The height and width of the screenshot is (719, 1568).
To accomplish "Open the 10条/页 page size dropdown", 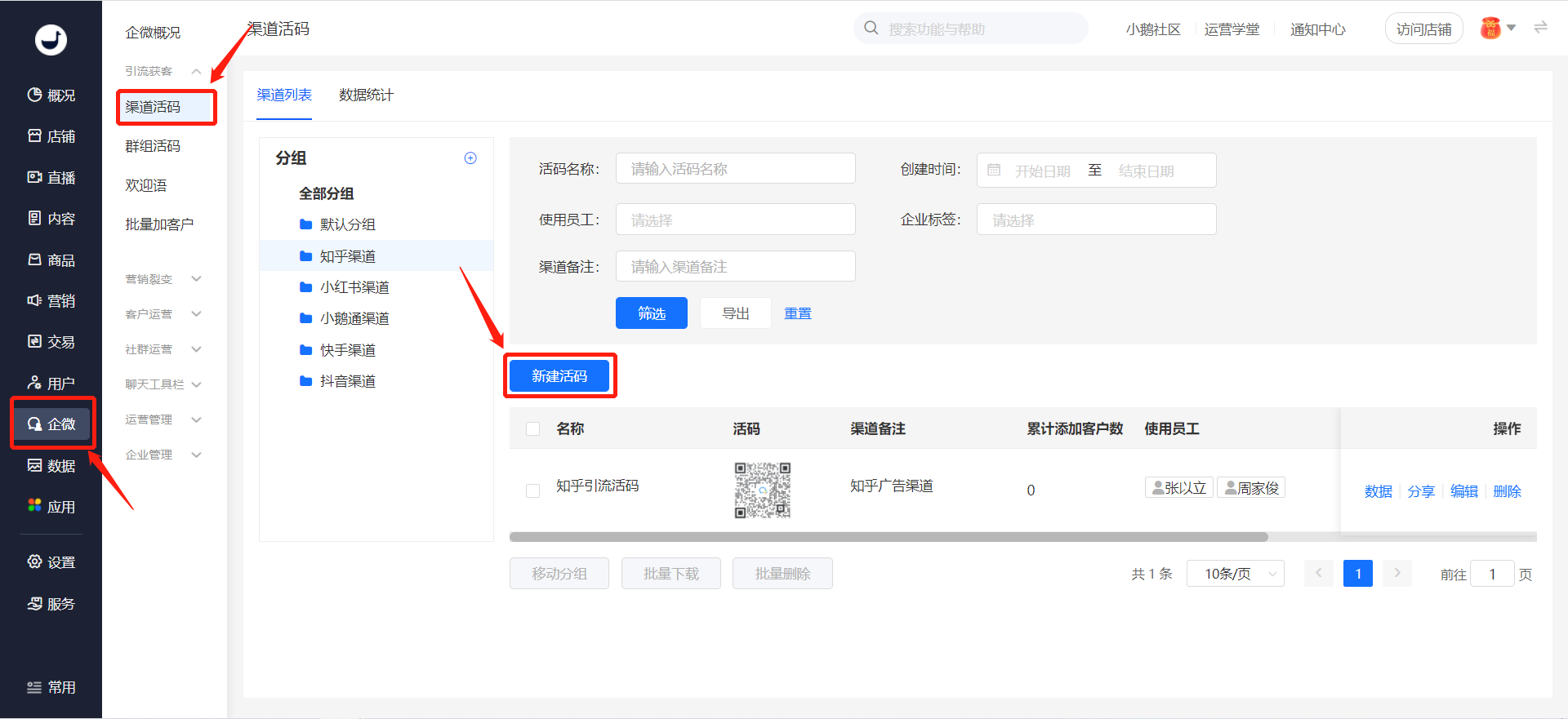I will [x=1235, y=574].
